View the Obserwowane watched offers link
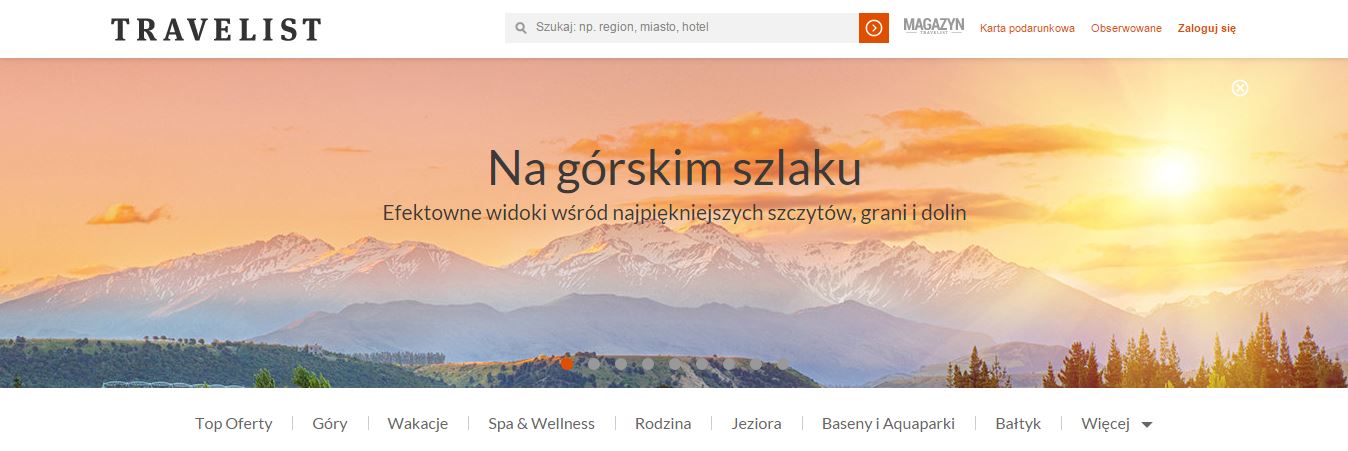The width and height of the screenshot is (1348, 451). coord(1126,28)
